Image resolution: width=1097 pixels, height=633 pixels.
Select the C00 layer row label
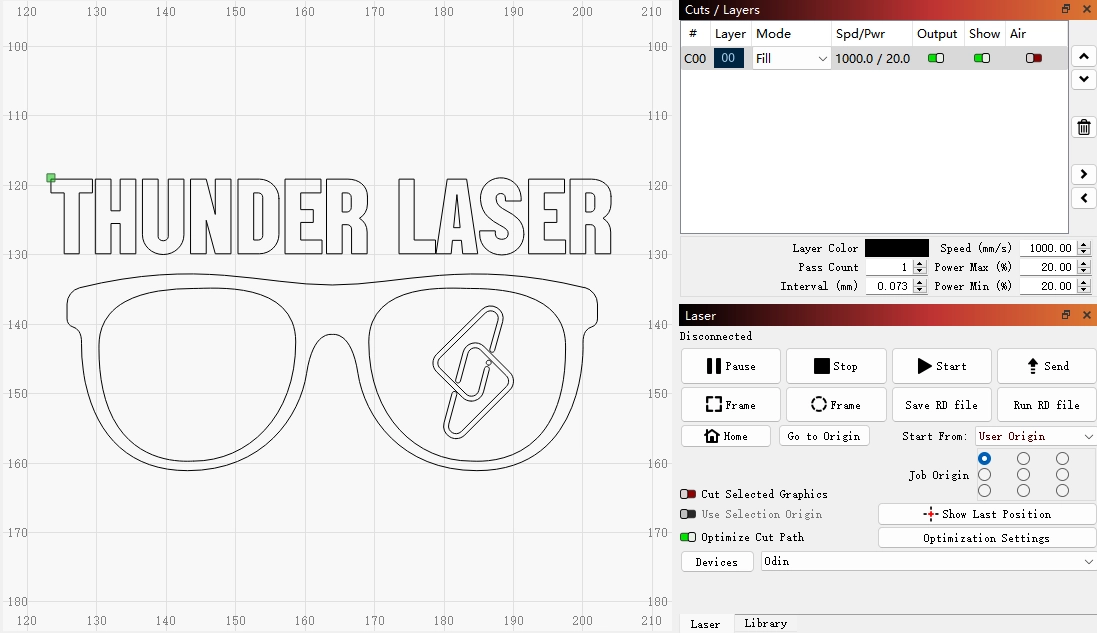(695, 59)
